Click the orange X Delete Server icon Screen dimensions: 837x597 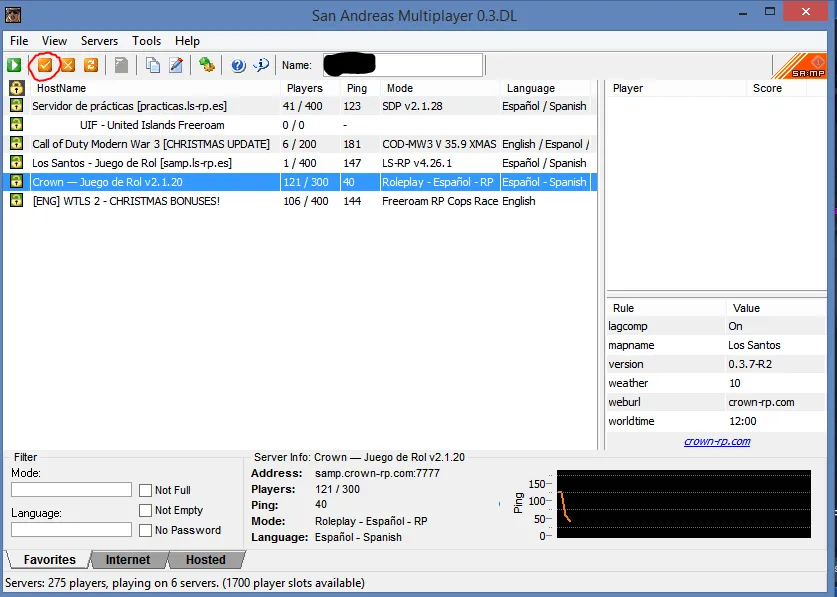68,65
